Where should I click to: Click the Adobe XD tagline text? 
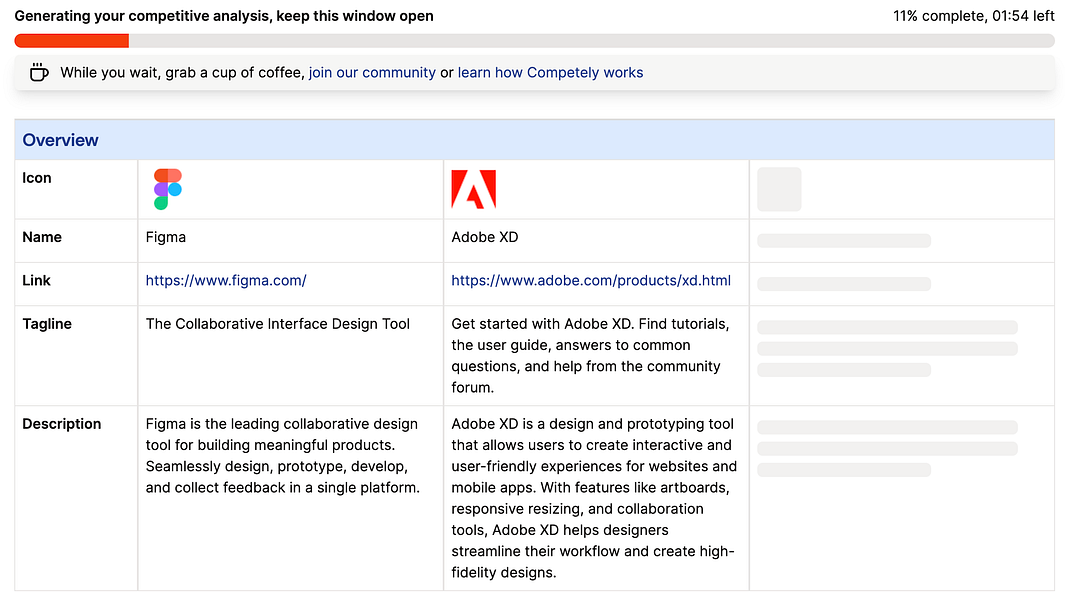coord(590,355)
